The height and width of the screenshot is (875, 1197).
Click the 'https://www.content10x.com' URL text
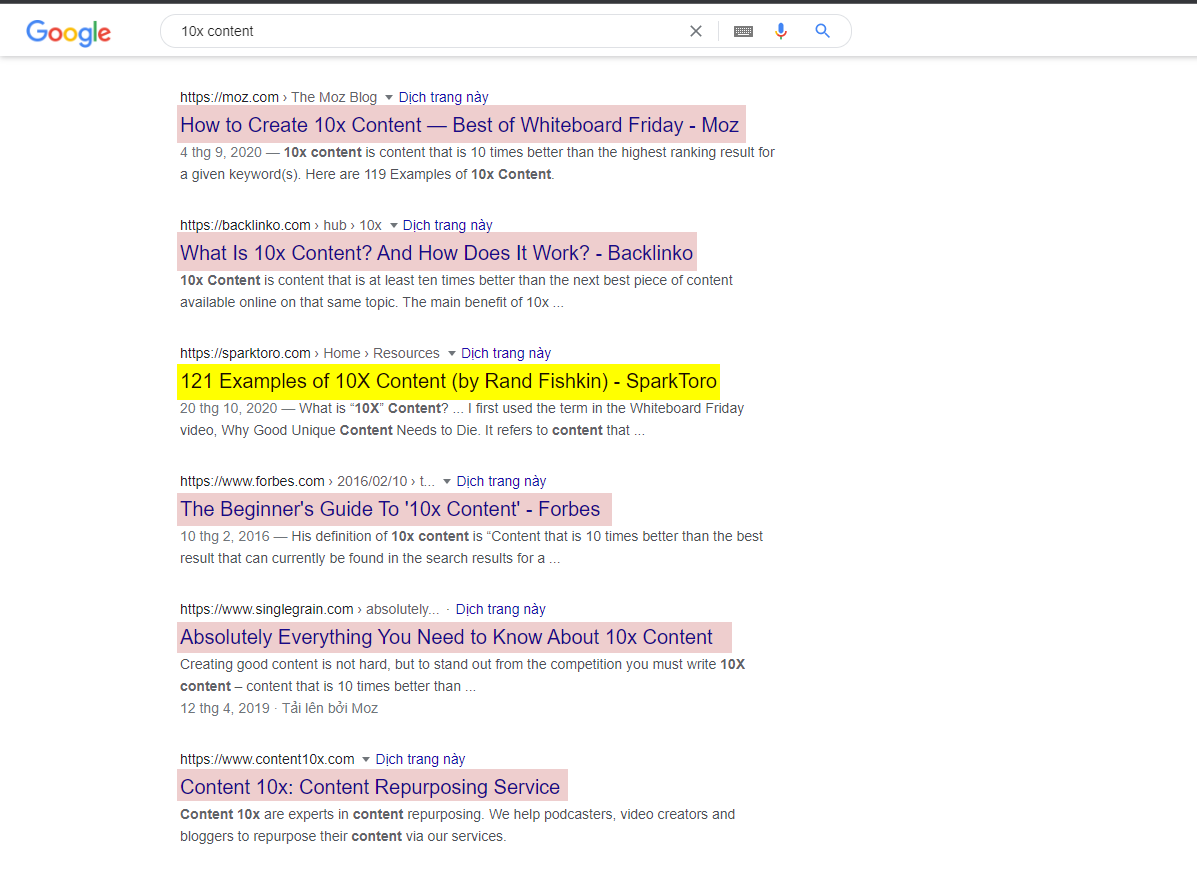[x=267, y=759]
